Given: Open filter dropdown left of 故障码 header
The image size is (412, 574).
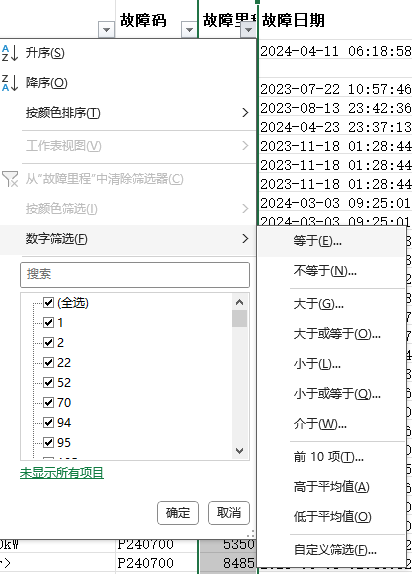Looking at the screenshot, I should tap(107, 30).
